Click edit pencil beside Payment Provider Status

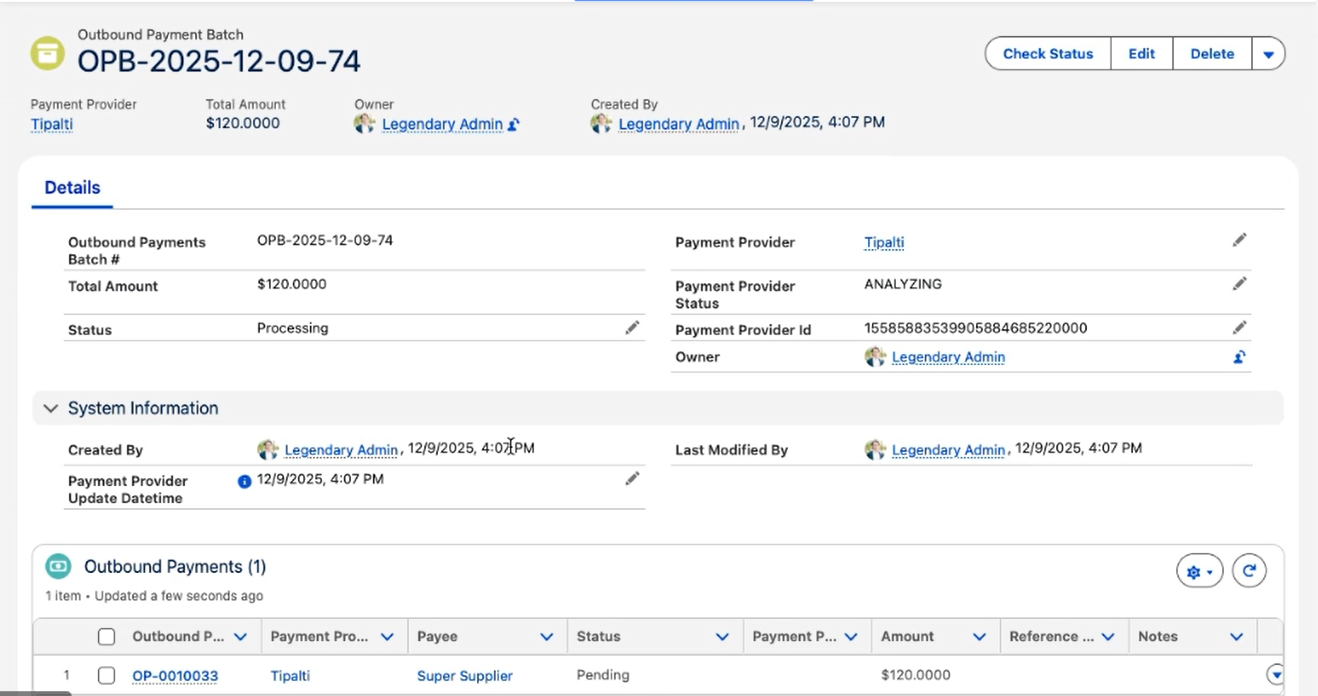click(1239, 284)
